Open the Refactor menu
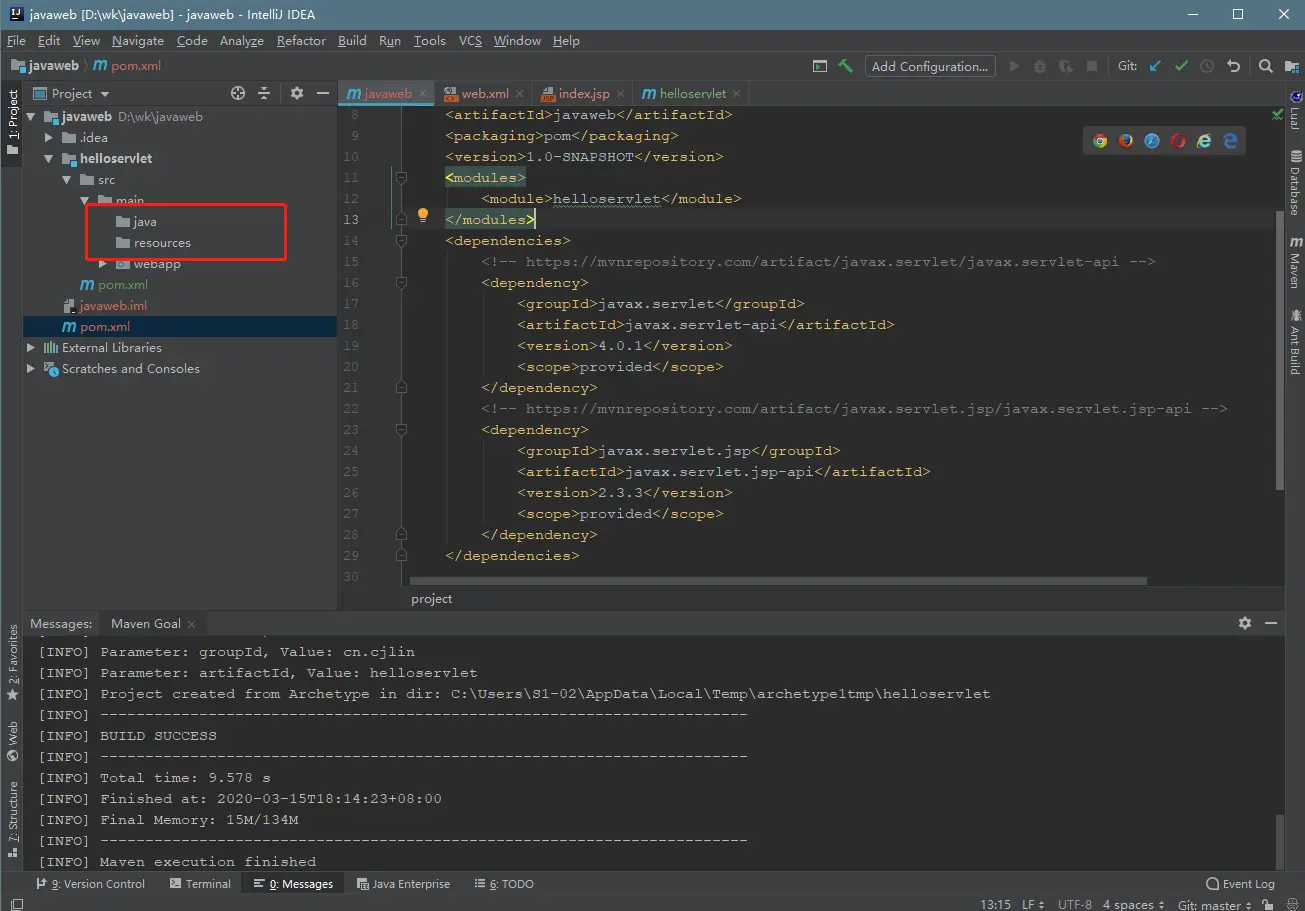This screenshot has height=911, width=1305. coord(301,41)
